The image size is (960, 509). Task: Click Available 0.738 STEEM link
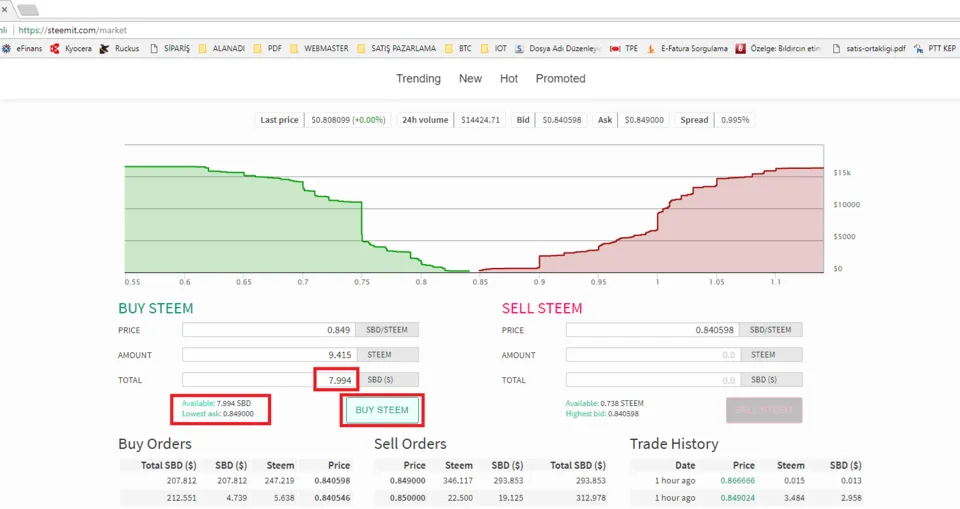click(x=604, y=404)
